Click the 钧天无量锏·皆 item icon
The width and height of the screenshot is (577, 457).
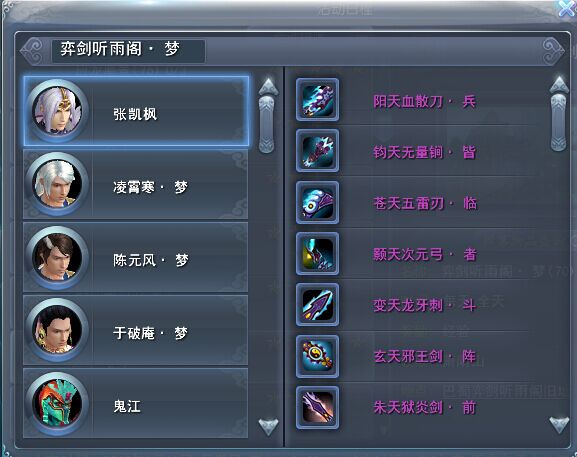[x=317, y=150]
